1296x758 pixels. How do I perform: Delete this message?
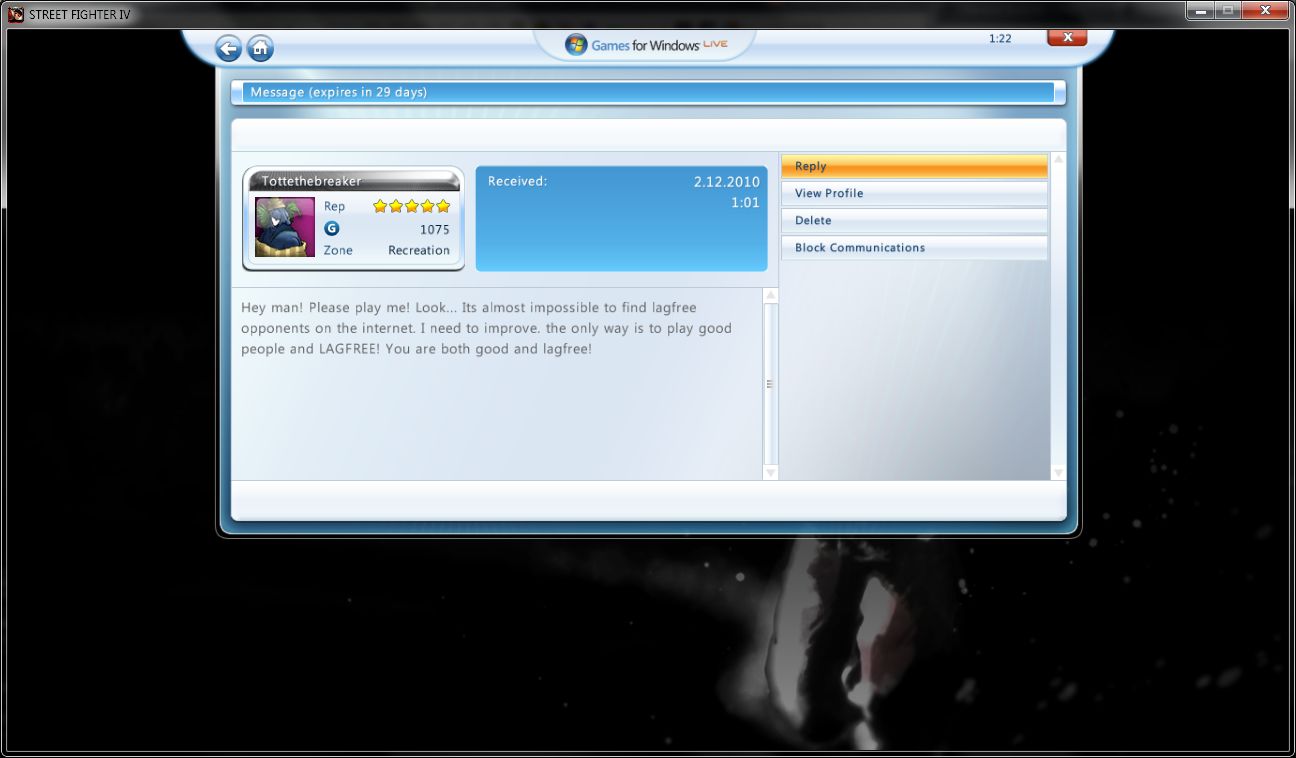pyautogui.click(x=914, y=220)
